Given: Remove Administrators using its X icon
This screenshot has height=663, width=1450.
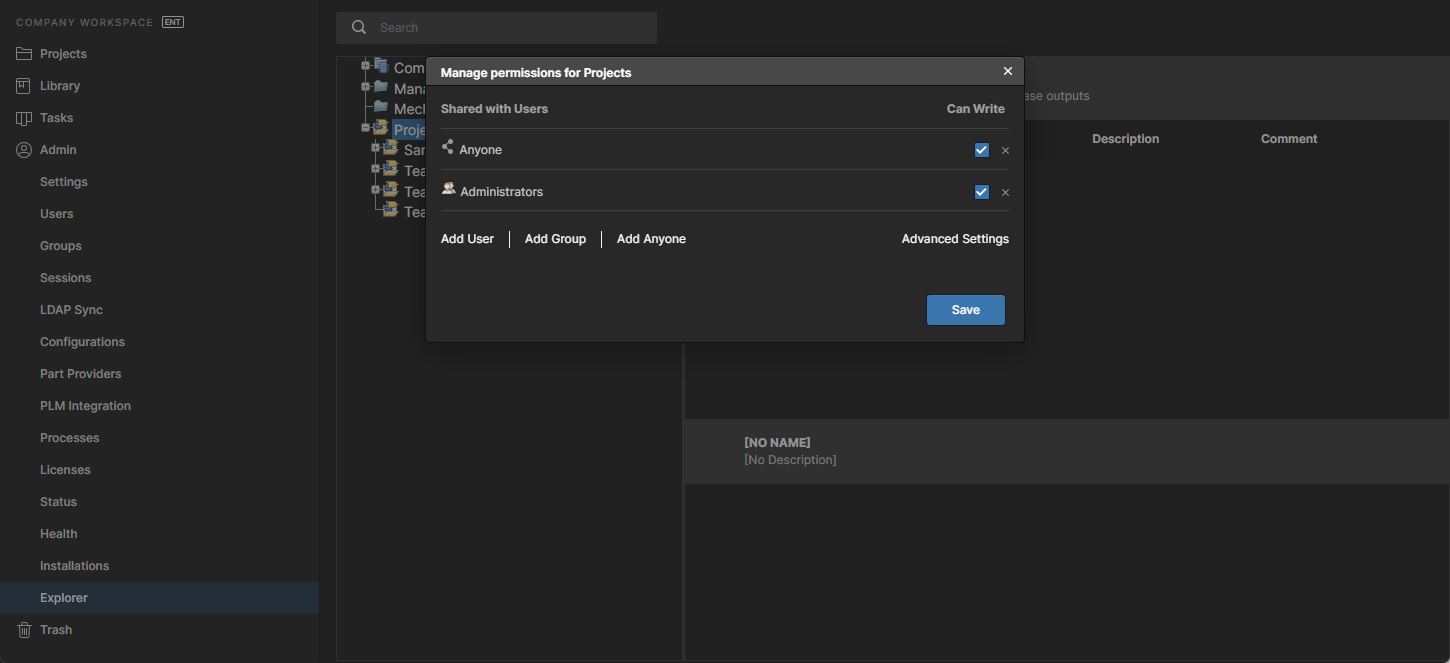Looking at the screenshot, I should (x=1005, y=193).
